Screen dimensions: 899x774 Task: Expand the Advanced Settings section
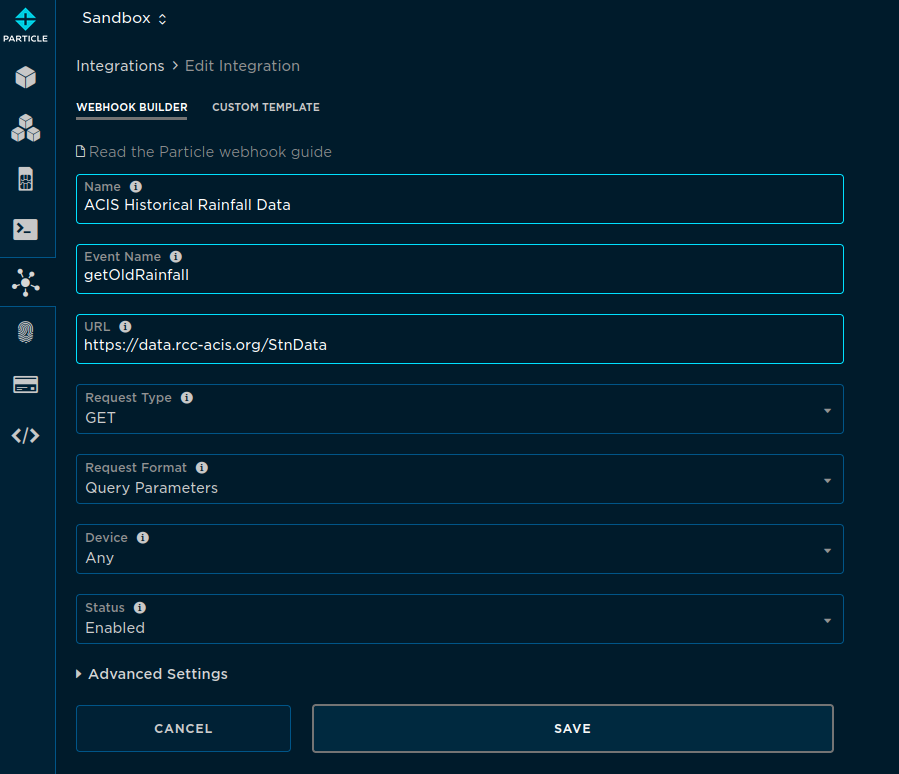tap(151, 674)
